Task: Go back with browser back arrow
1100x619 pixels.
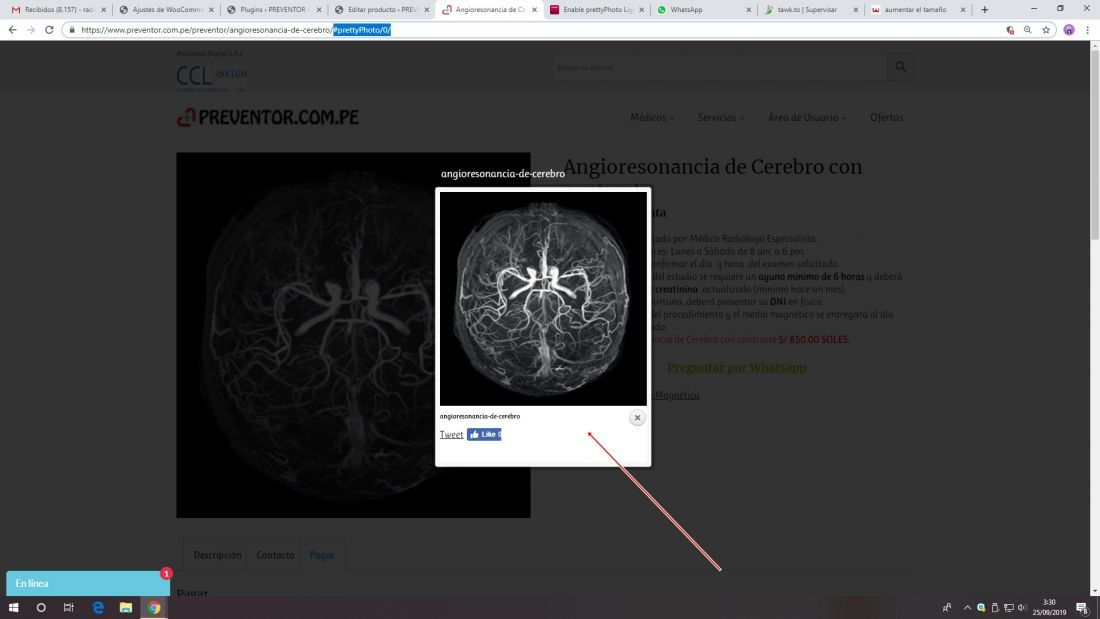Action: pos(13,30)
